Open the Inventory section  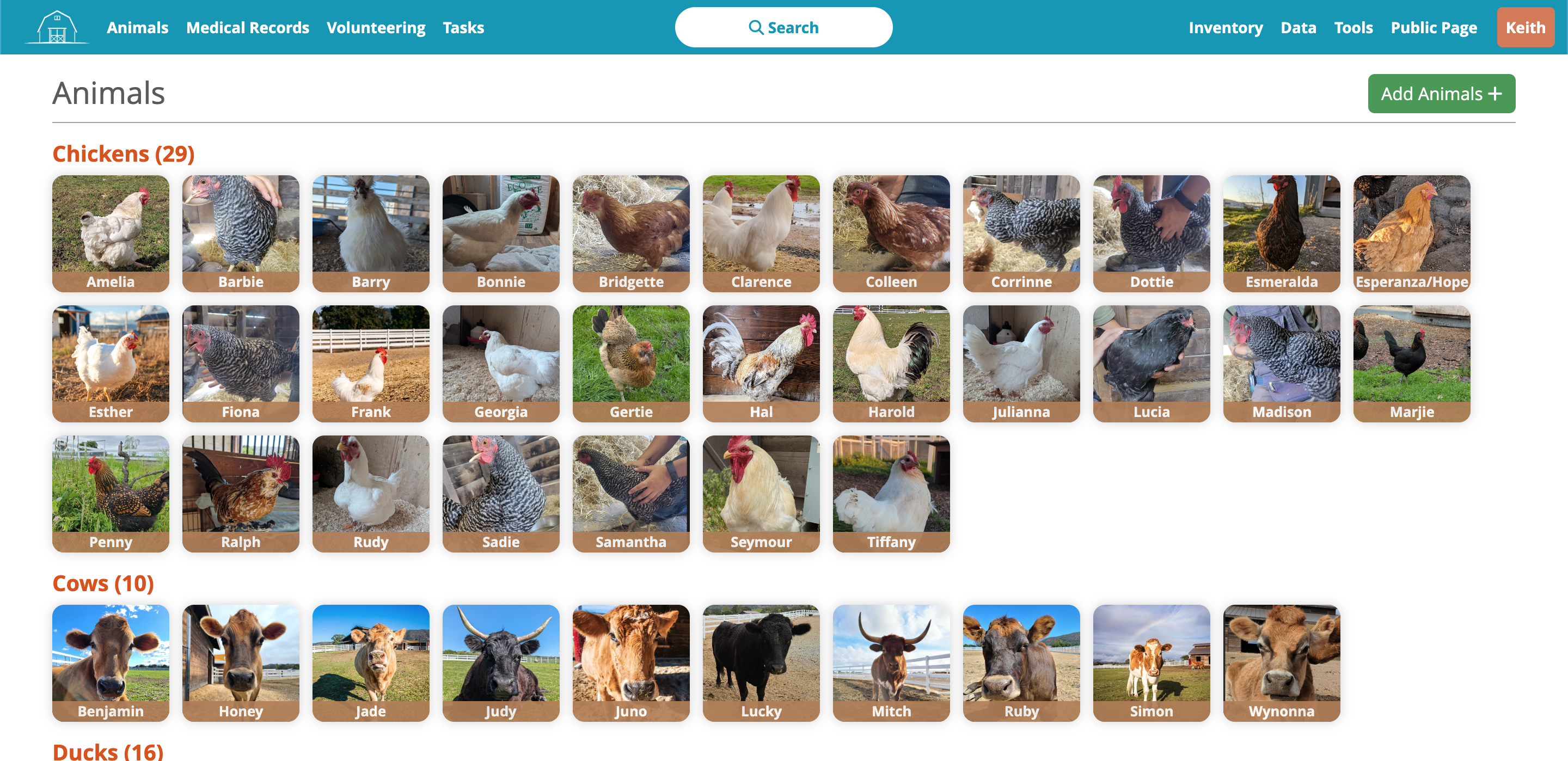coord(1226,27)
